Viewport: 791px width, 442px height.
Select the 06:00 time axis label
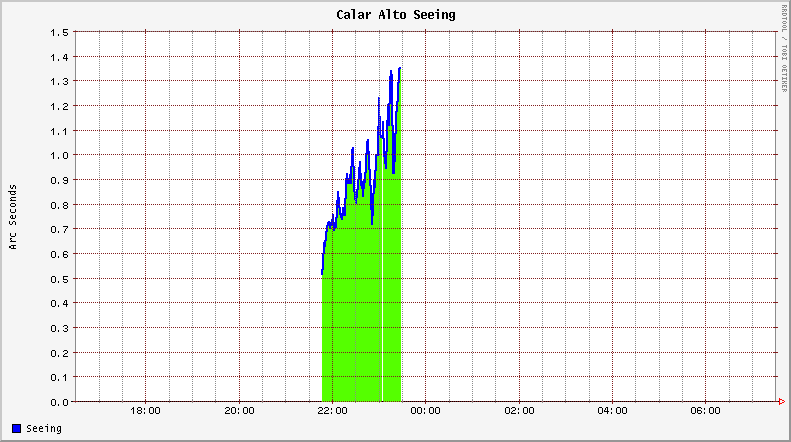tap(705, 411)
